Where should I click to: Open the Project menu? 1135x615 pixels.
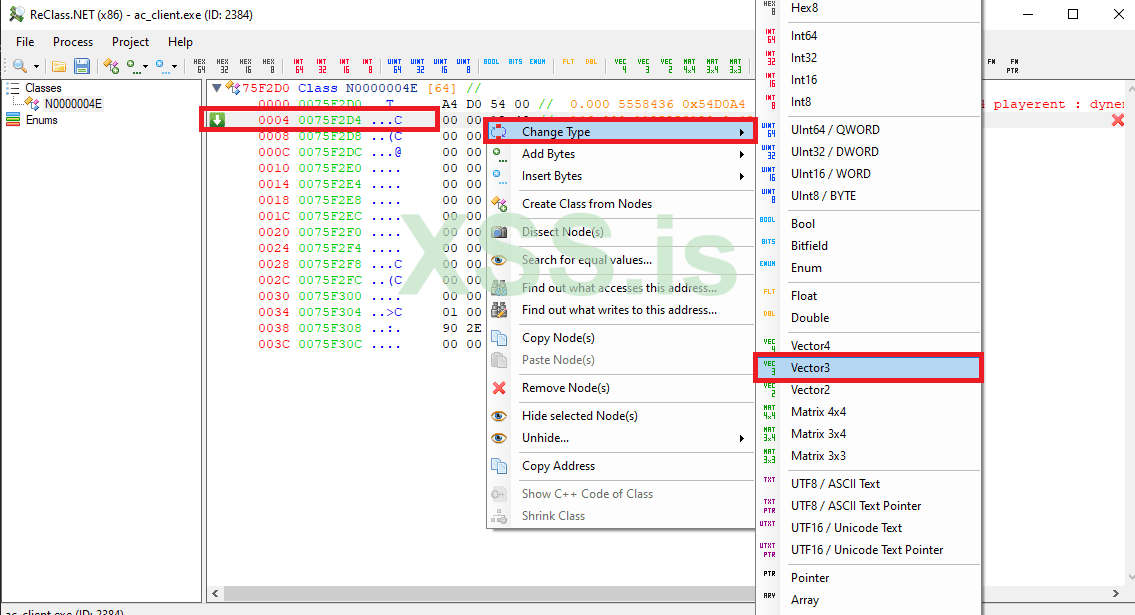click(130, 42)
